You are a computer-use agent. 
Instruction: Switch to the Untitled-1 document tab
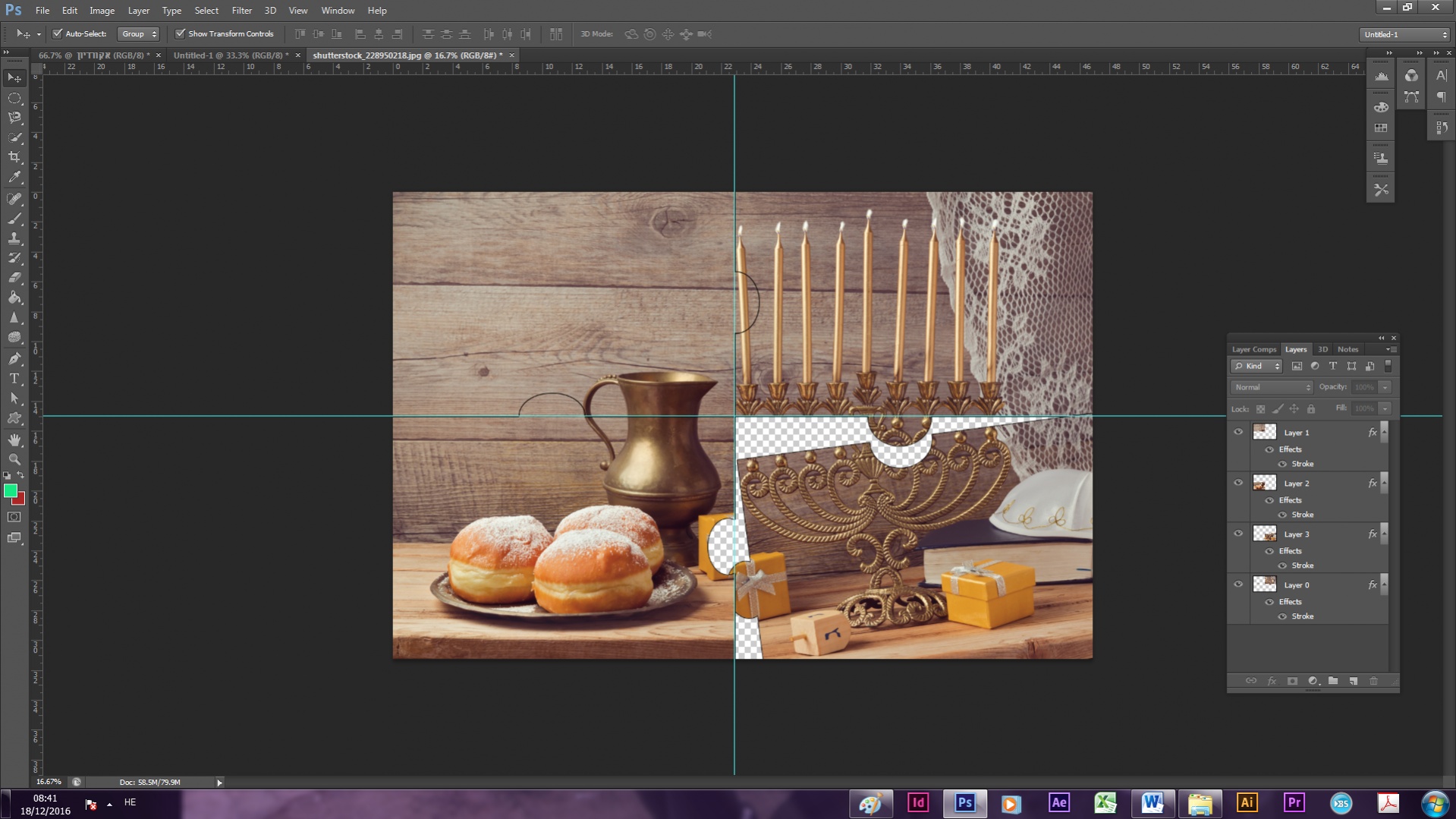230,55
